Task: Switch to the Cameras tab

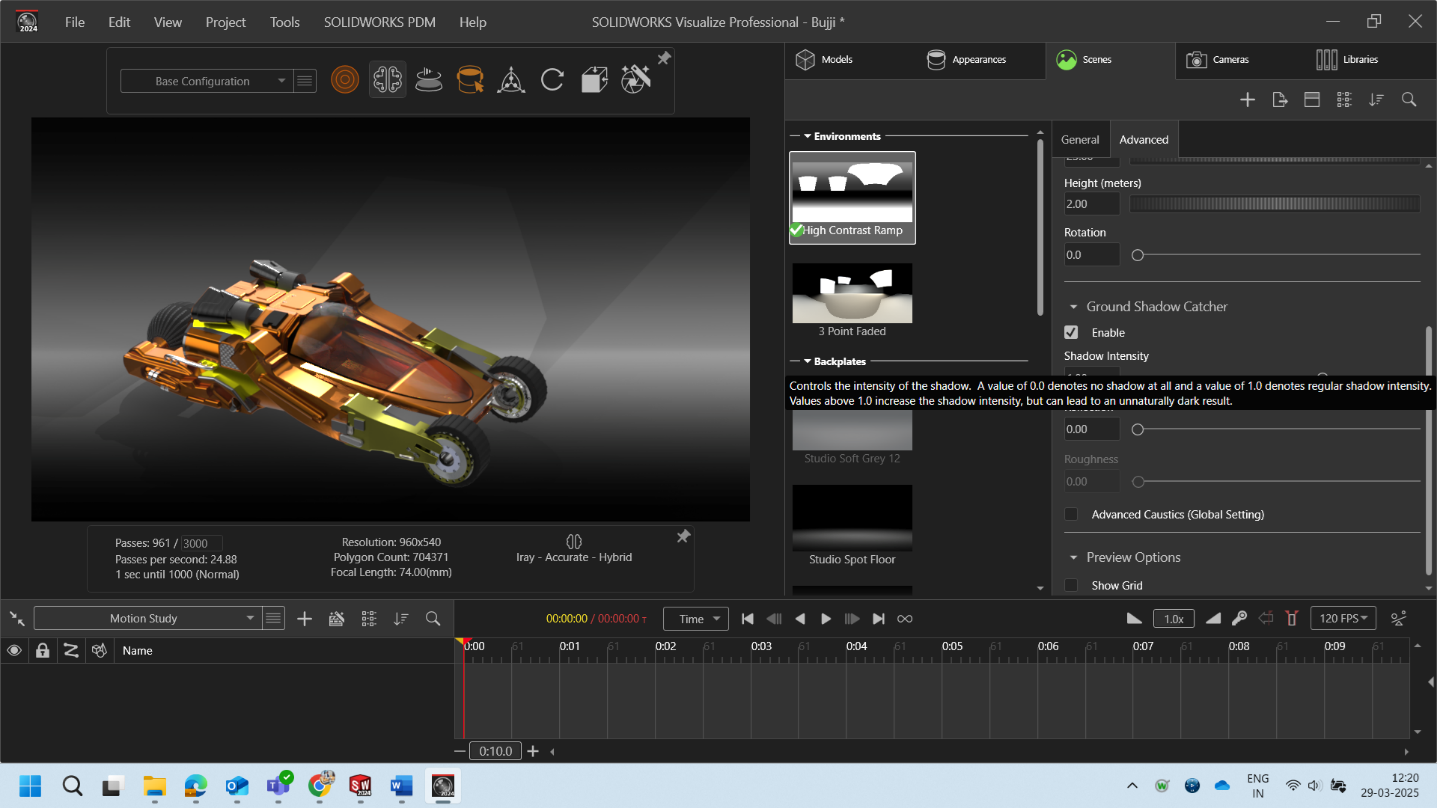Action: (1218, 60)
